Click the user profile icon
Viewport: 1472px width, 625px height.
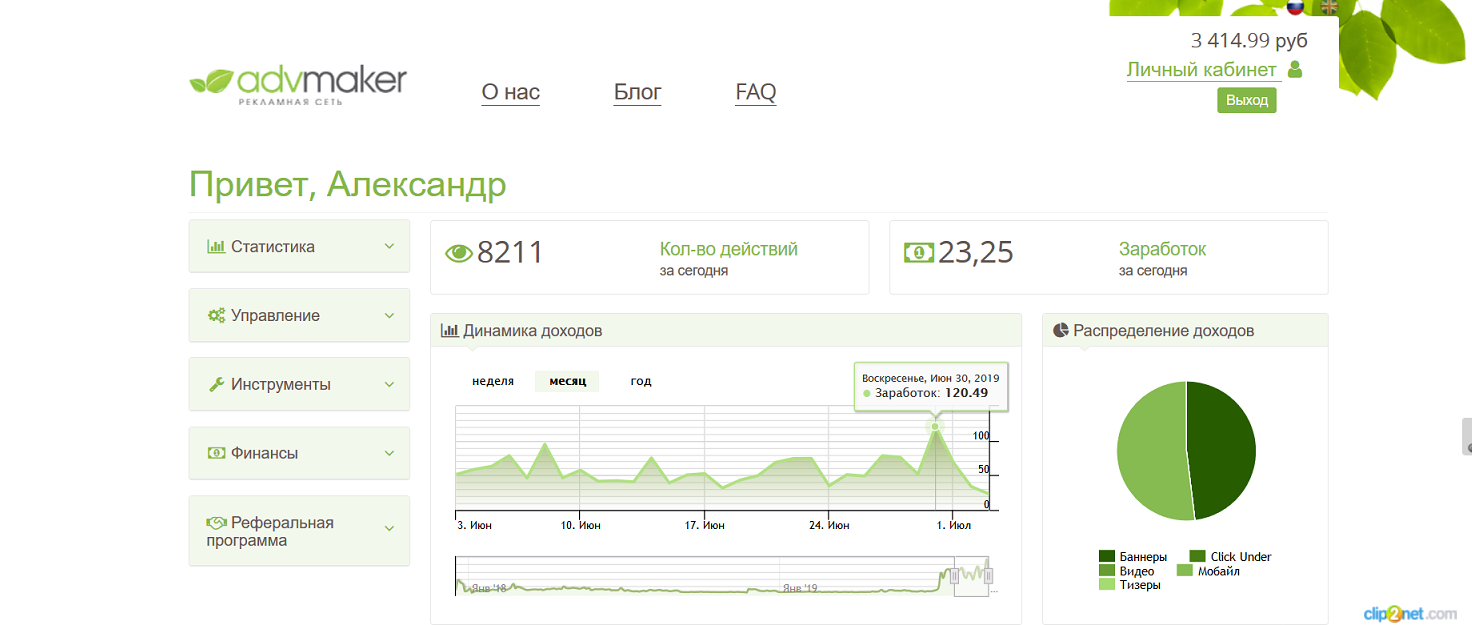(x=1295, y=69)
